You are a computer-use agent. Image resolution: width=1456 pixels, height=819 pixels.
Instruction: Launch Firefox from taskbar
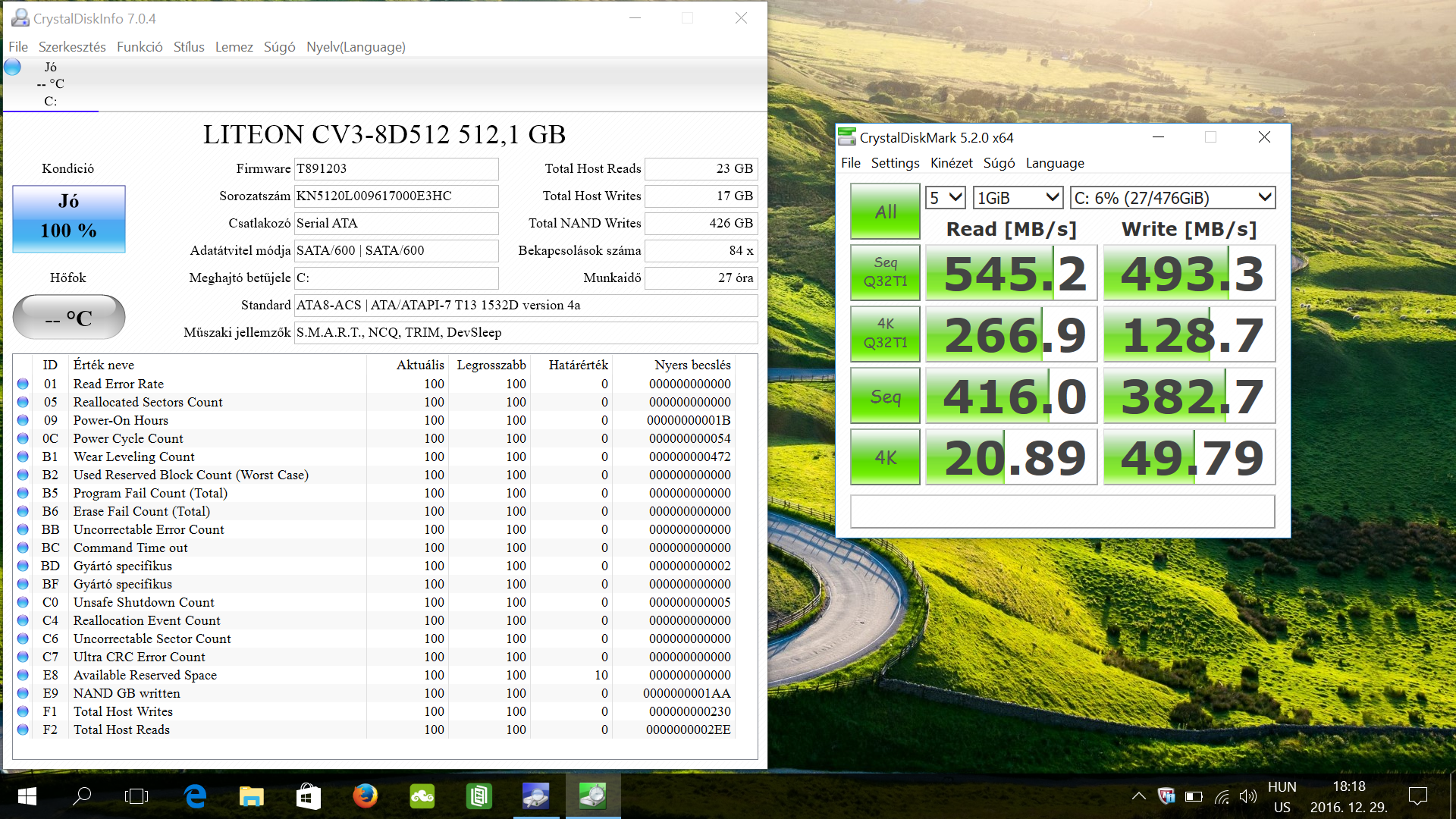pos(365,795)
